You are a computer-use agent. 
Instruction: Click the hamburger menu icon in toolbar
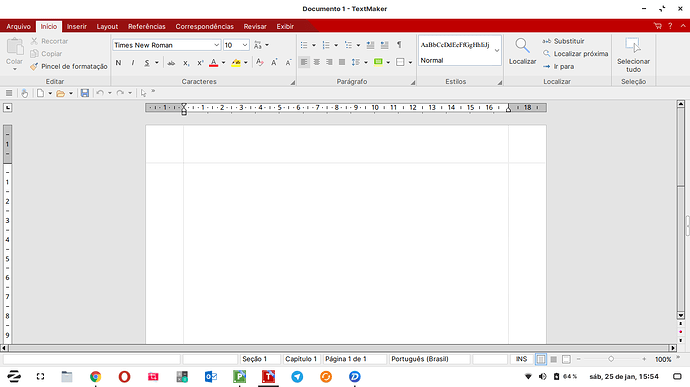[9, 93]
